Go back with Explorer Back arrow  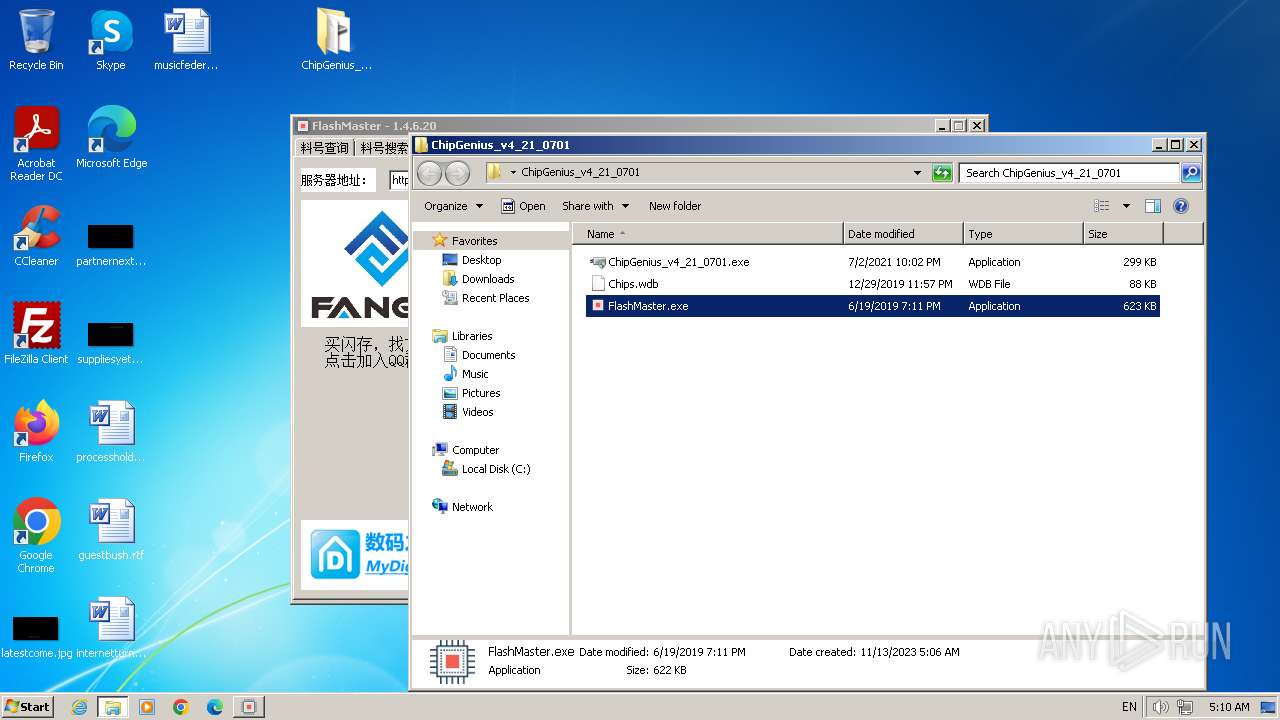(429, 173)
